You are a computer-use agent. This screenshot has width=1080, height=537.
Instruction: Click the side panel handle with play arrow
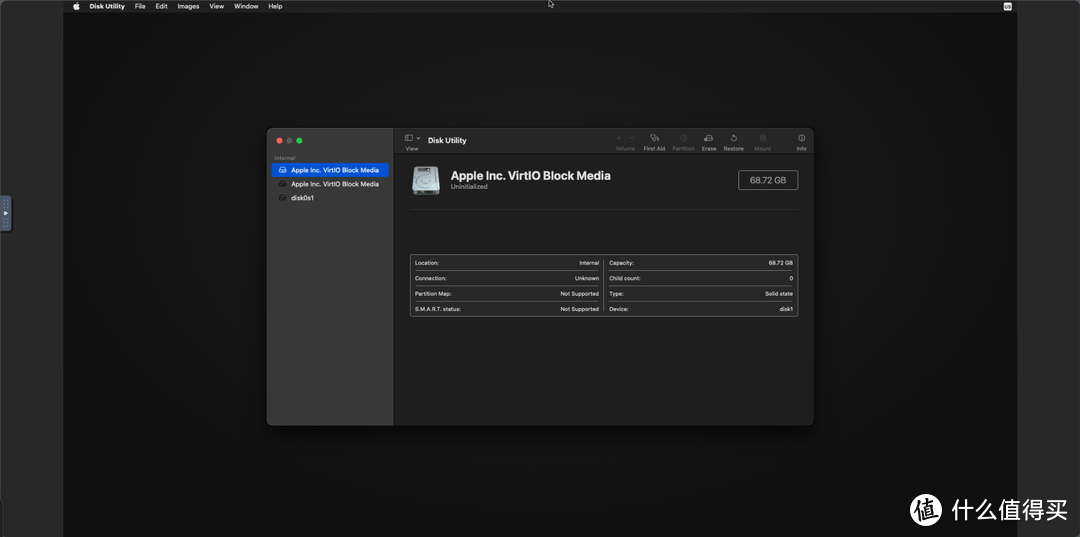click(x=6, y=213)
